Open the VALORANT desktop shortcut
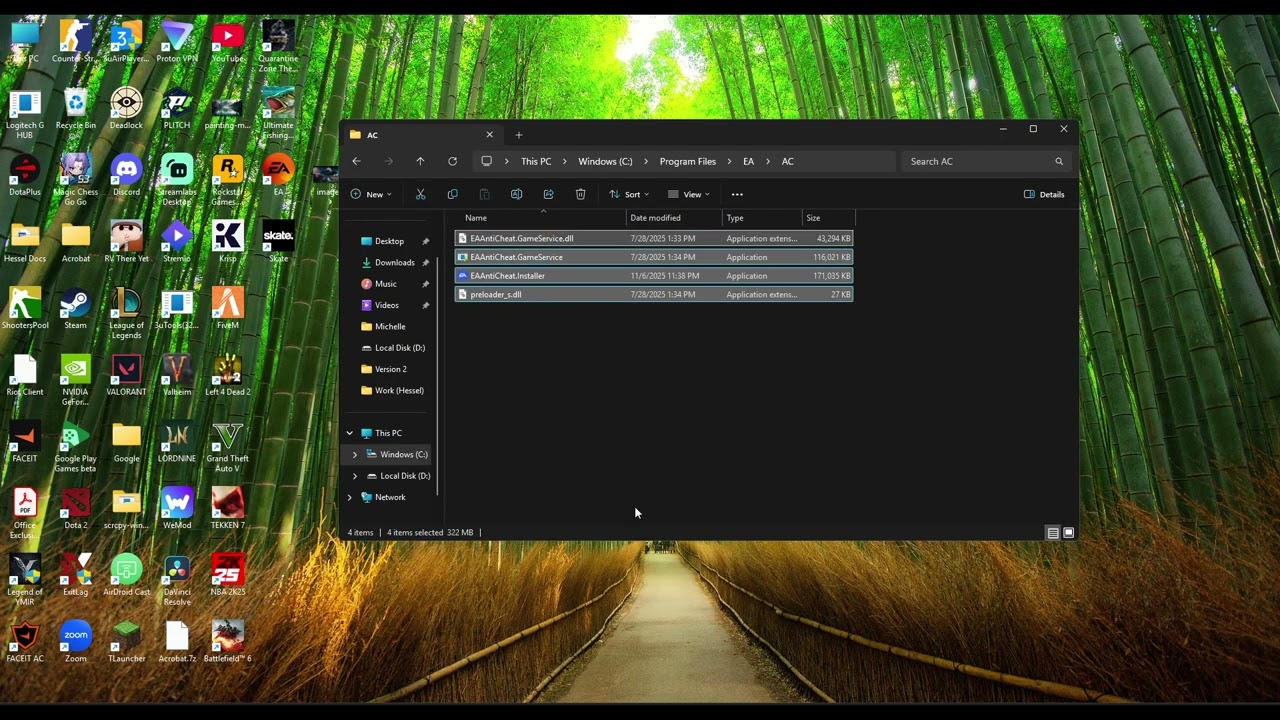The height and width of the screenshot is (720, 1280). 126,376
